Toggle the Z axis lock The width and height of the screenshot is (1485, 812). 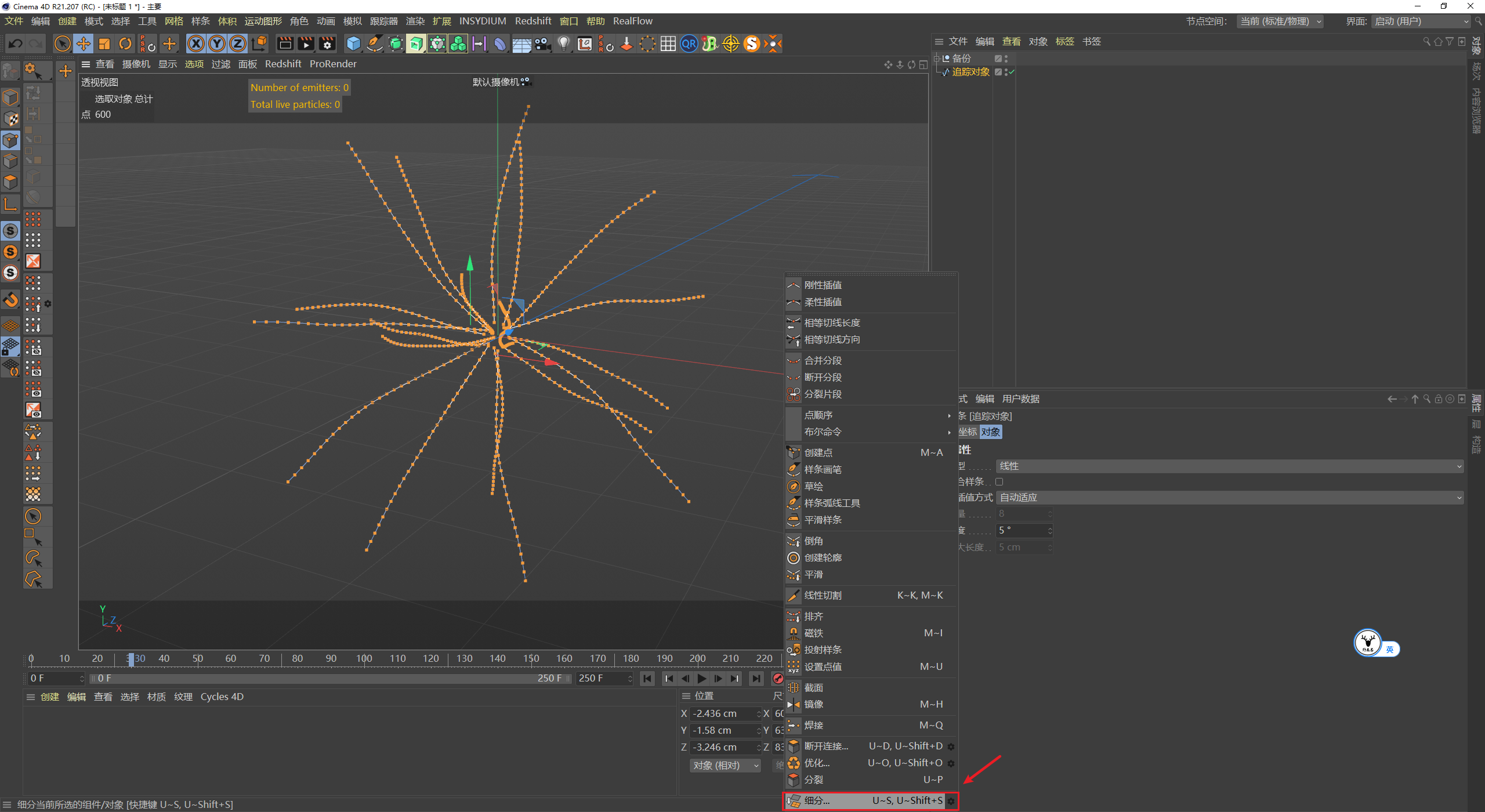[238, 43]
